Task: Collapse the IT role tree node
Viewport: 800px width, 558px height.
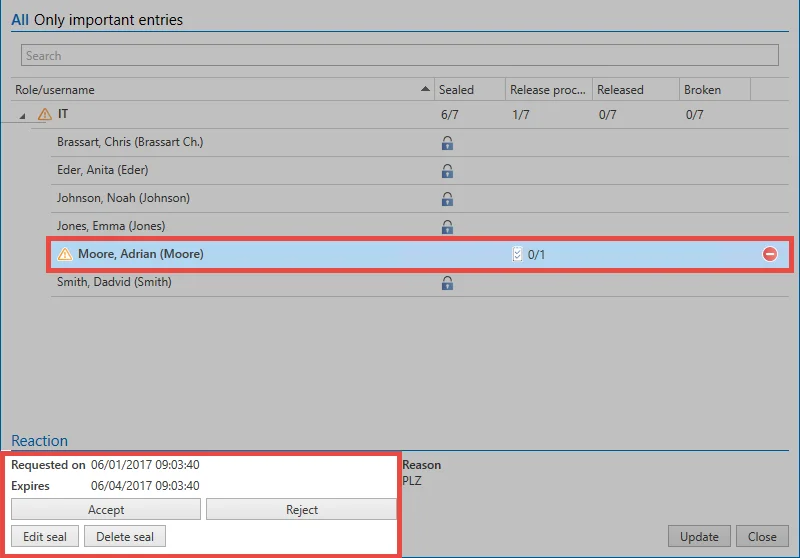Action: (x=22, y=116)
